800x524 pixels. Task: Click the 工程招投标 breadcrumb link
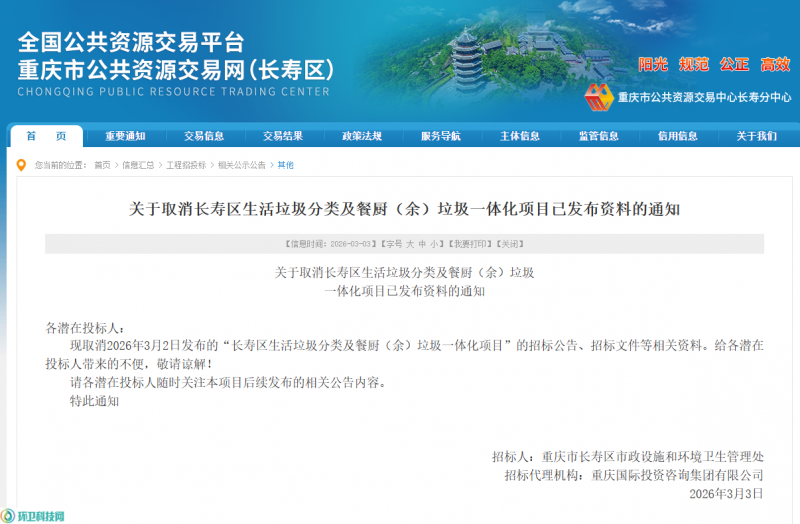coord(185,165)
